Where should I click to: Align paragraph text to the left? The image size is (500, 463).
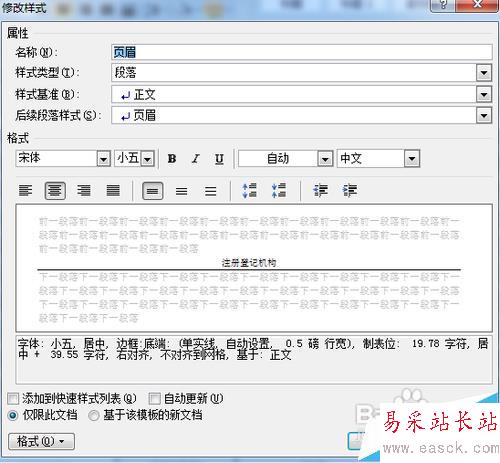click(26, 191)
